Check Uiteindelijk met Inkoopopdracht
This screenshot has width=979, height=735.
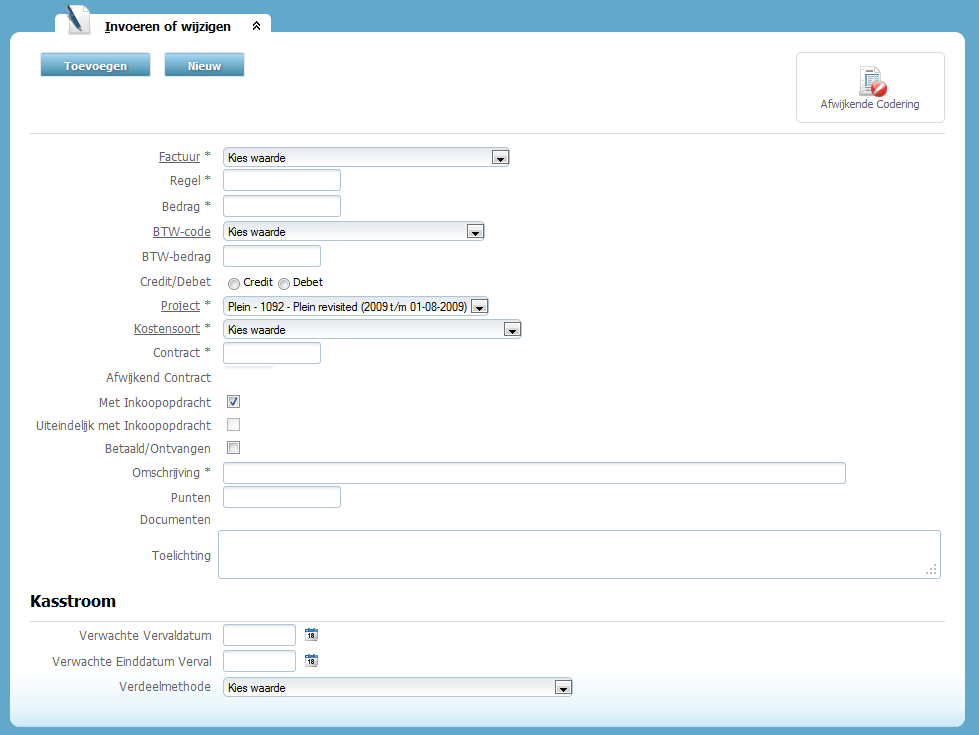pyautogui.click(x=232, y=424)
